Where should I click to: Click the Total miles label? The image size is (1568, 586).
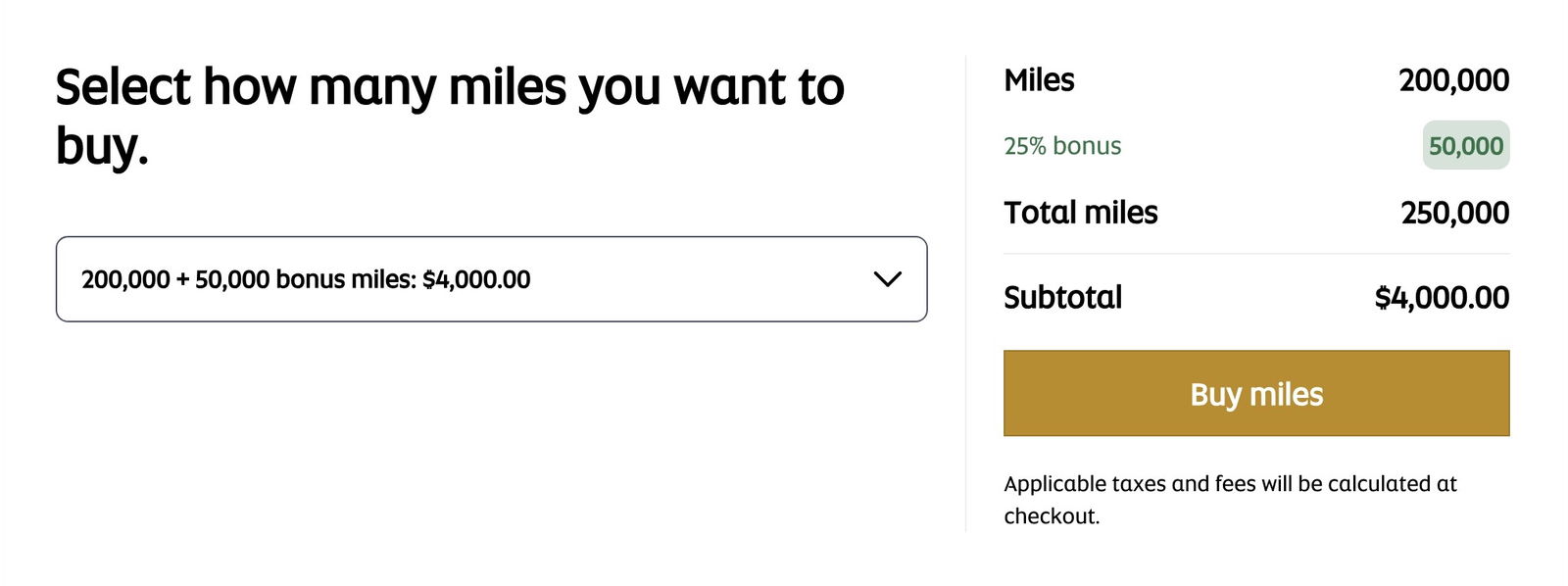[x=1080, y=213]
